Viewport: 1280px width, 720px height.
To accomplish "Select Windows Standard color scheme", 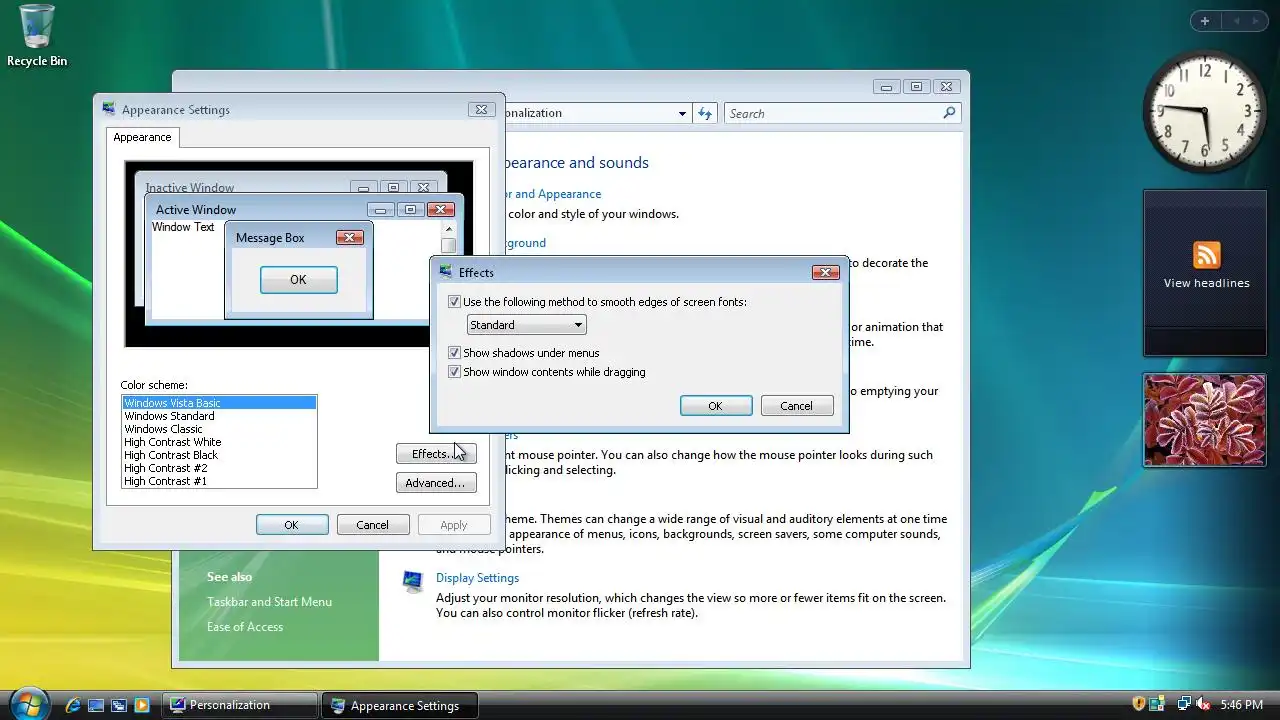I will pos(219,416).
